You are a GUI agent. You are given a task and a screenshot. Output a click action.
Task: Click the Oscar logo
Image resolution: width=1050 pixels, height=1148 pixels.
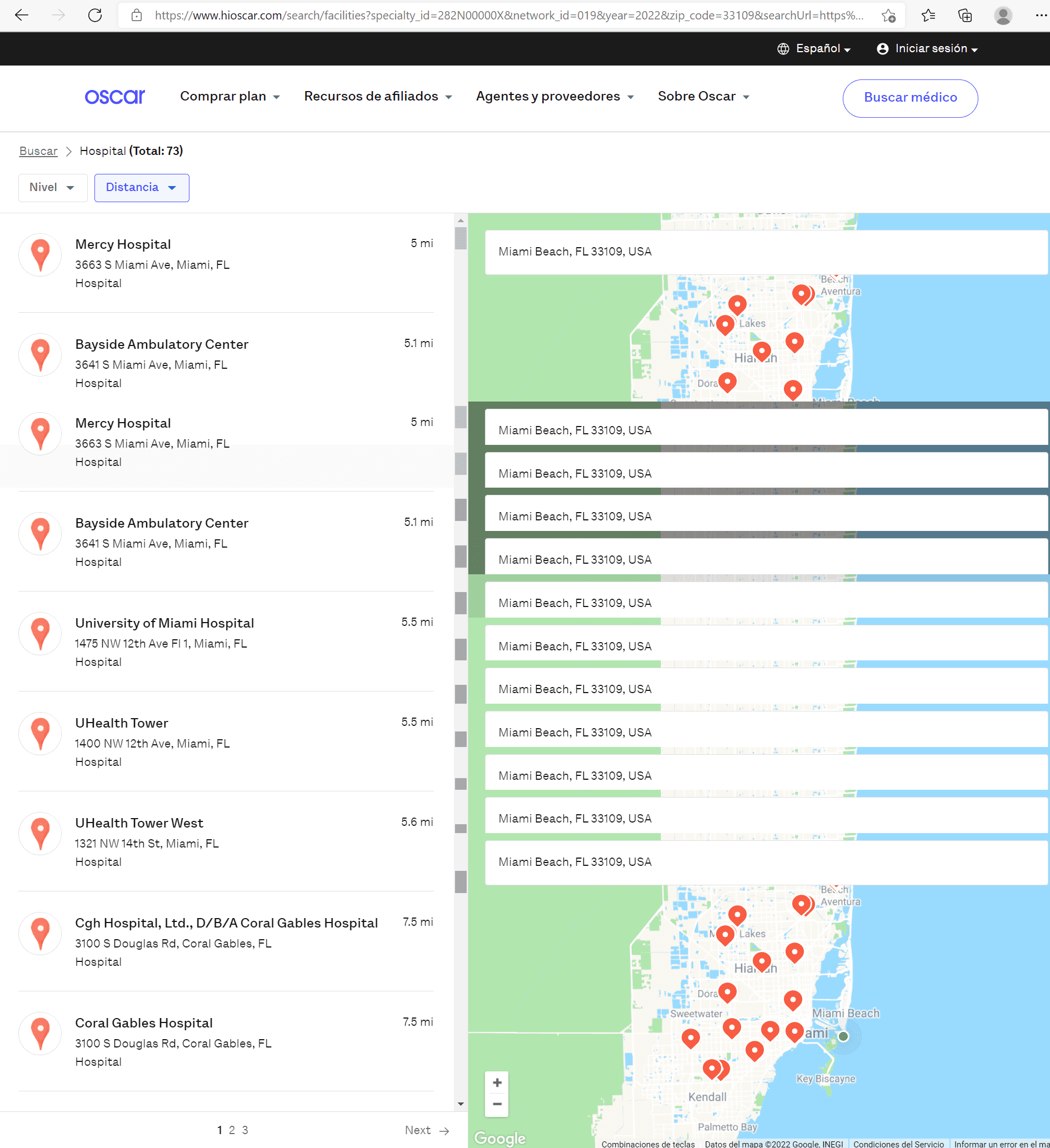click(x=114, y=97)
